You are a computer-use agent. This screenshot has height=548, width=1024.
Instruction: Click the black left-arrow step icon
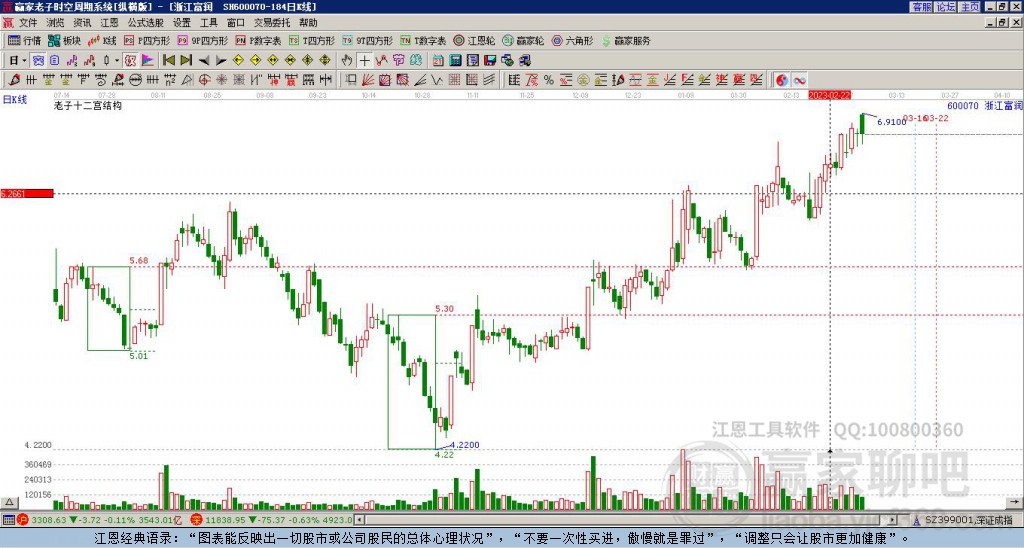pos(204,61)
